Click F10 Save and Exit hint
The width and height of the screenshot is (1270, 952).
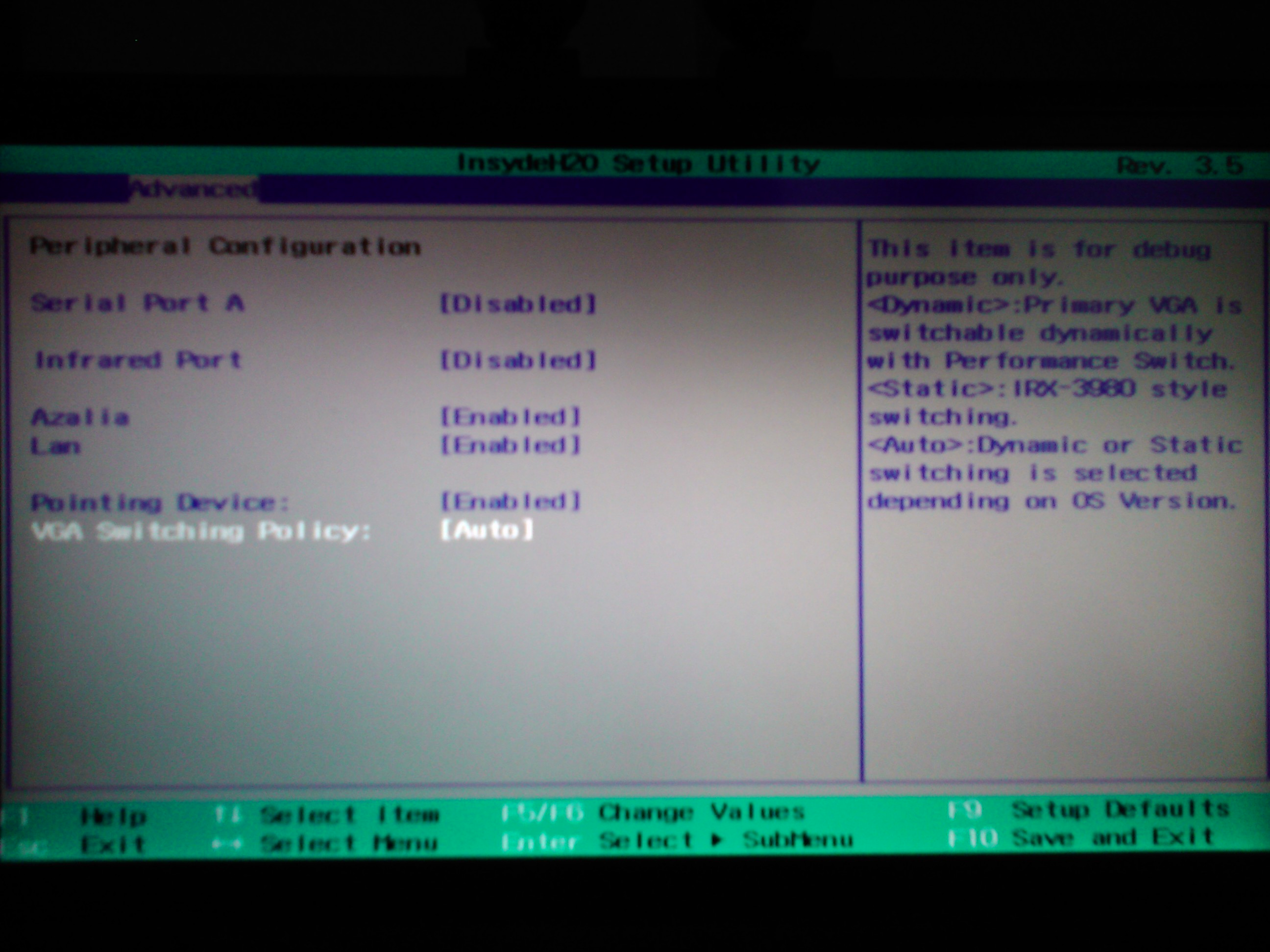[x=1080, y=838]
